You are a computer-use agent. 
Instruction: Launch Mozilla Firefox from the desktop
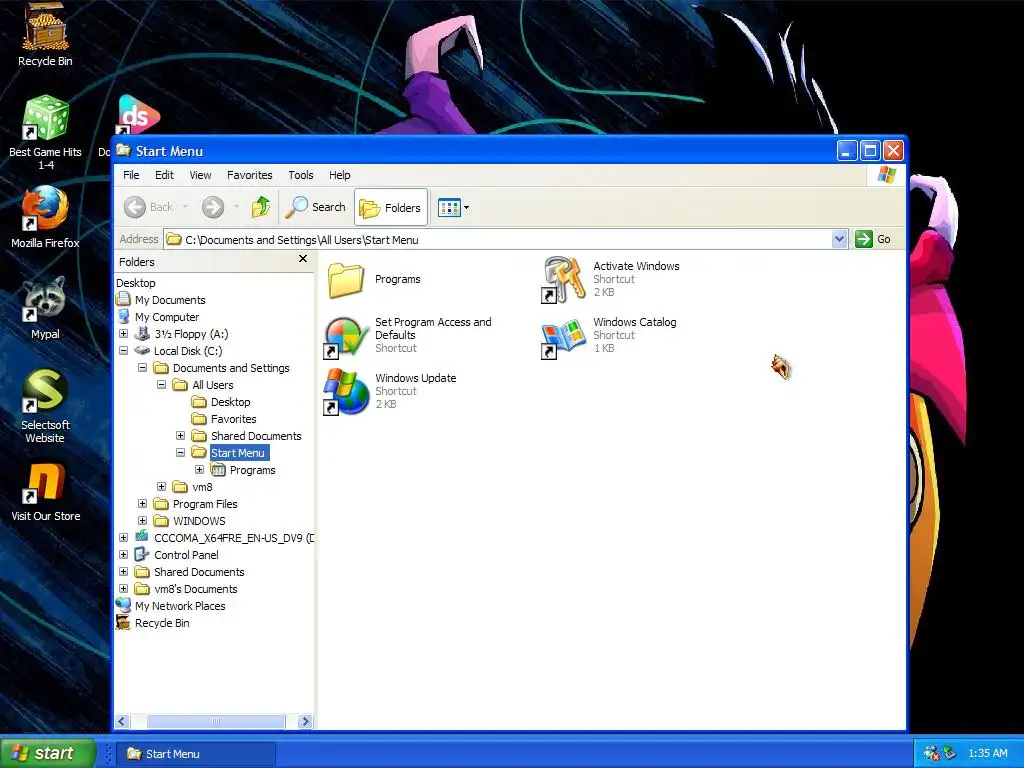point(45,217)
